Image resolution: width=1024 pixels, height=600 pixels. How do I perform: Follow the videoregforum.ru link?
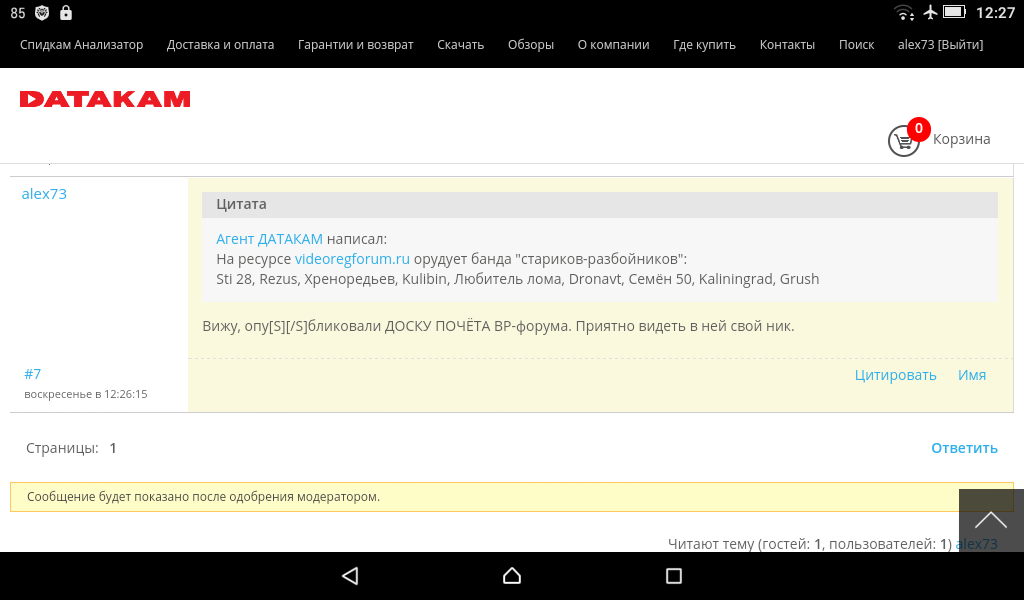coord(352,259)
